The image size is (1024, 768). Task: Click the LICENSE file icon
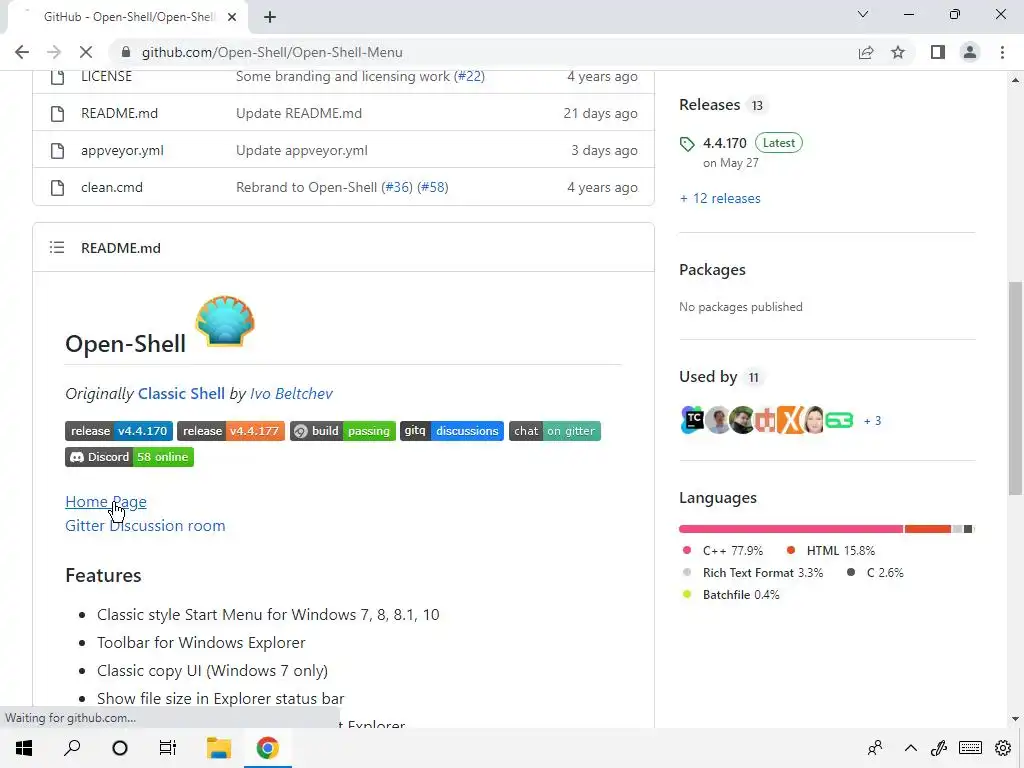pyautogui.click(x=57, y=76)
